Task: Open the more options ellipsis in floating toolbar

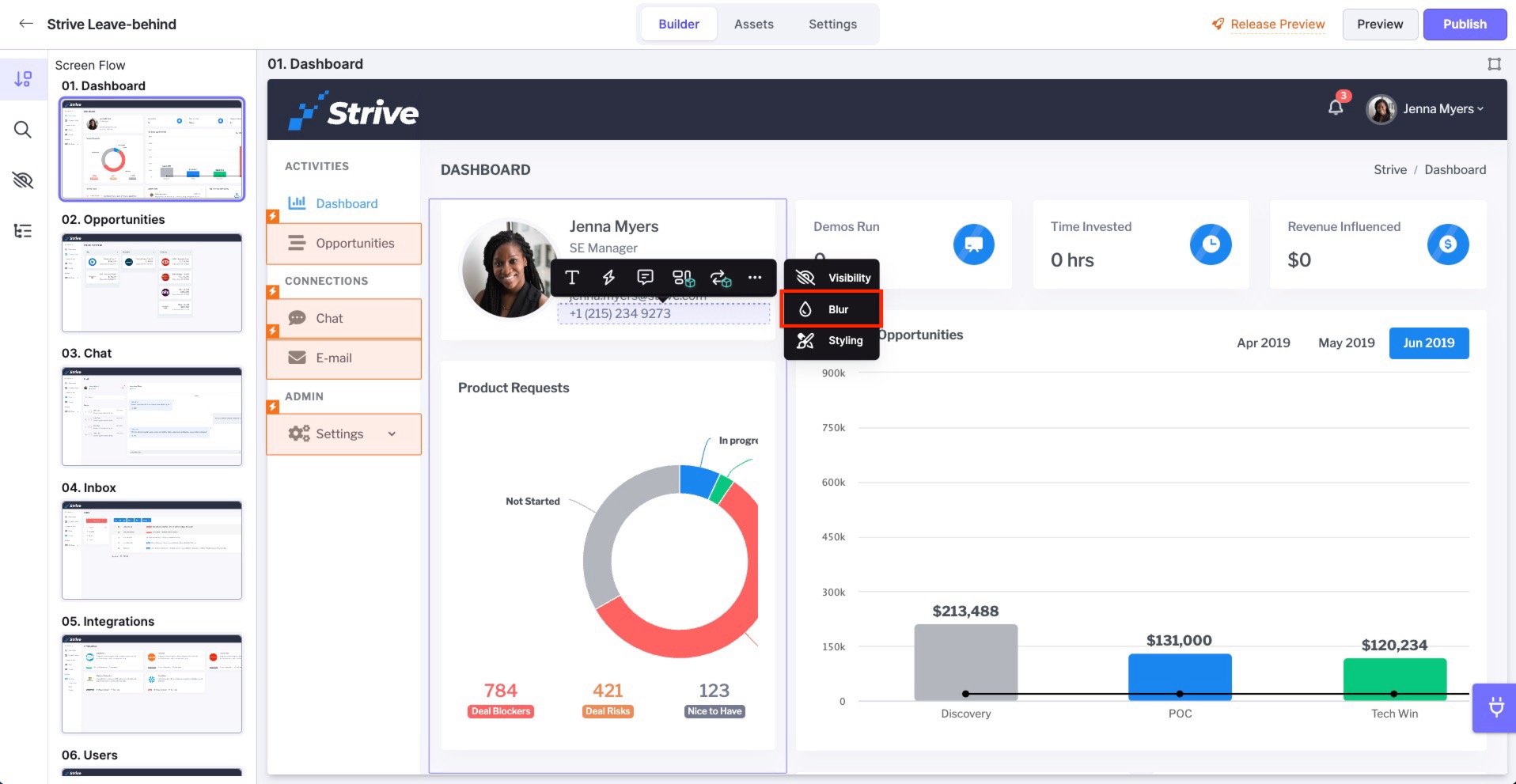Action: point(755,278)
